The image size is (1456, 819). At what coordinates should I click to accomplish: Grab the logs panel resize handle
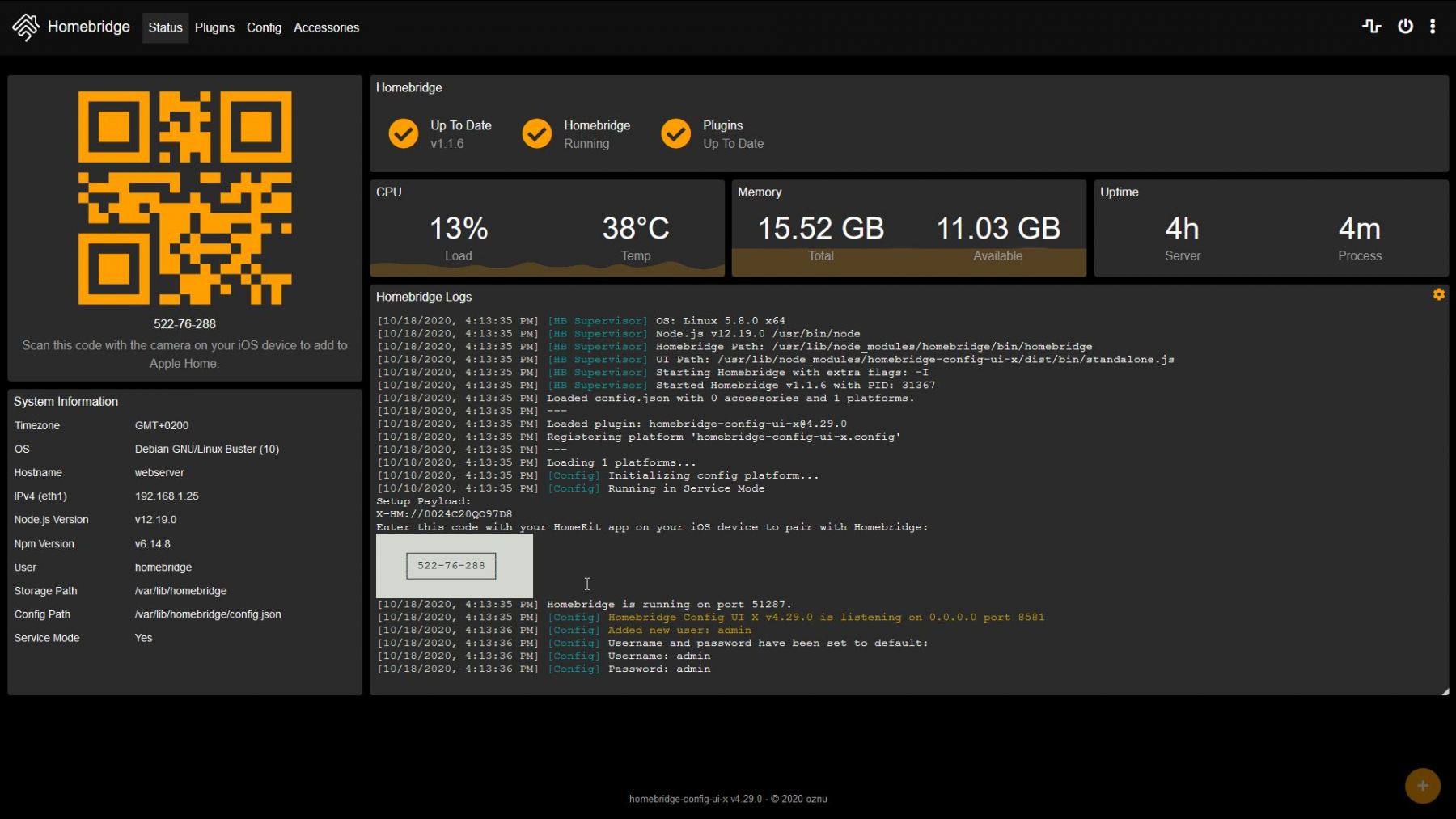coord(1445,691)
